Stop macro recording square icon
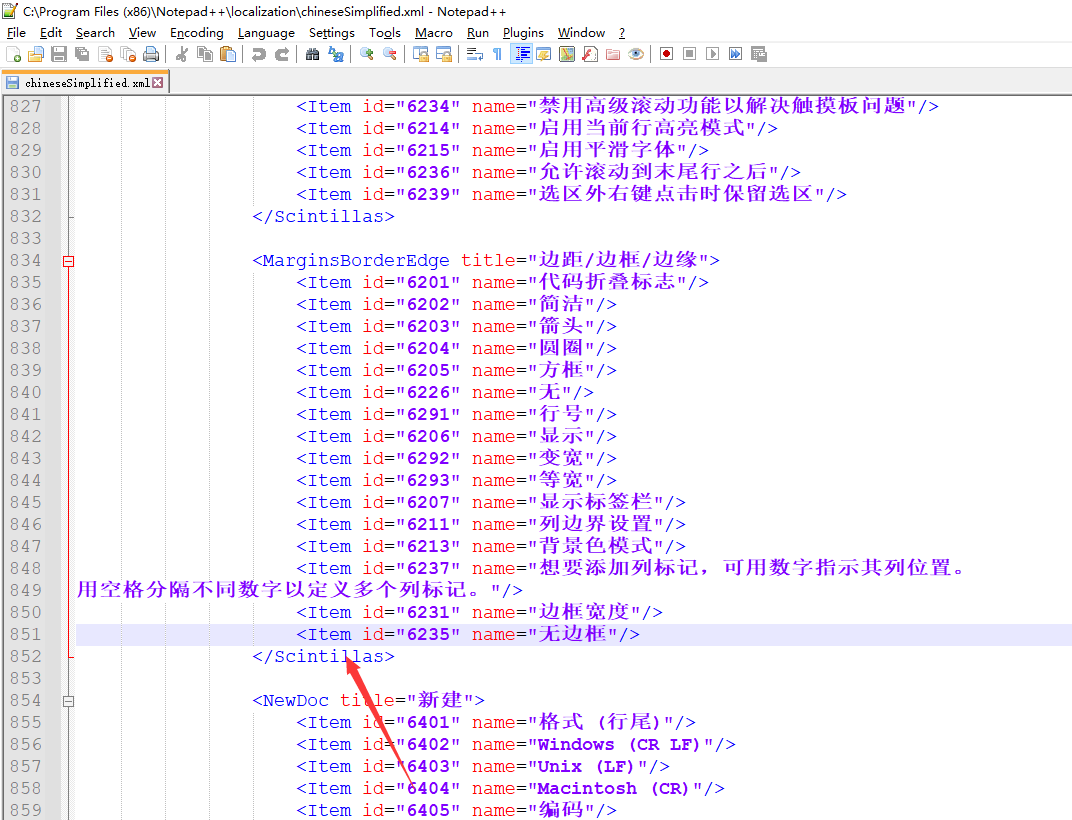This screenshot has height=820, width=1072. 690,54
